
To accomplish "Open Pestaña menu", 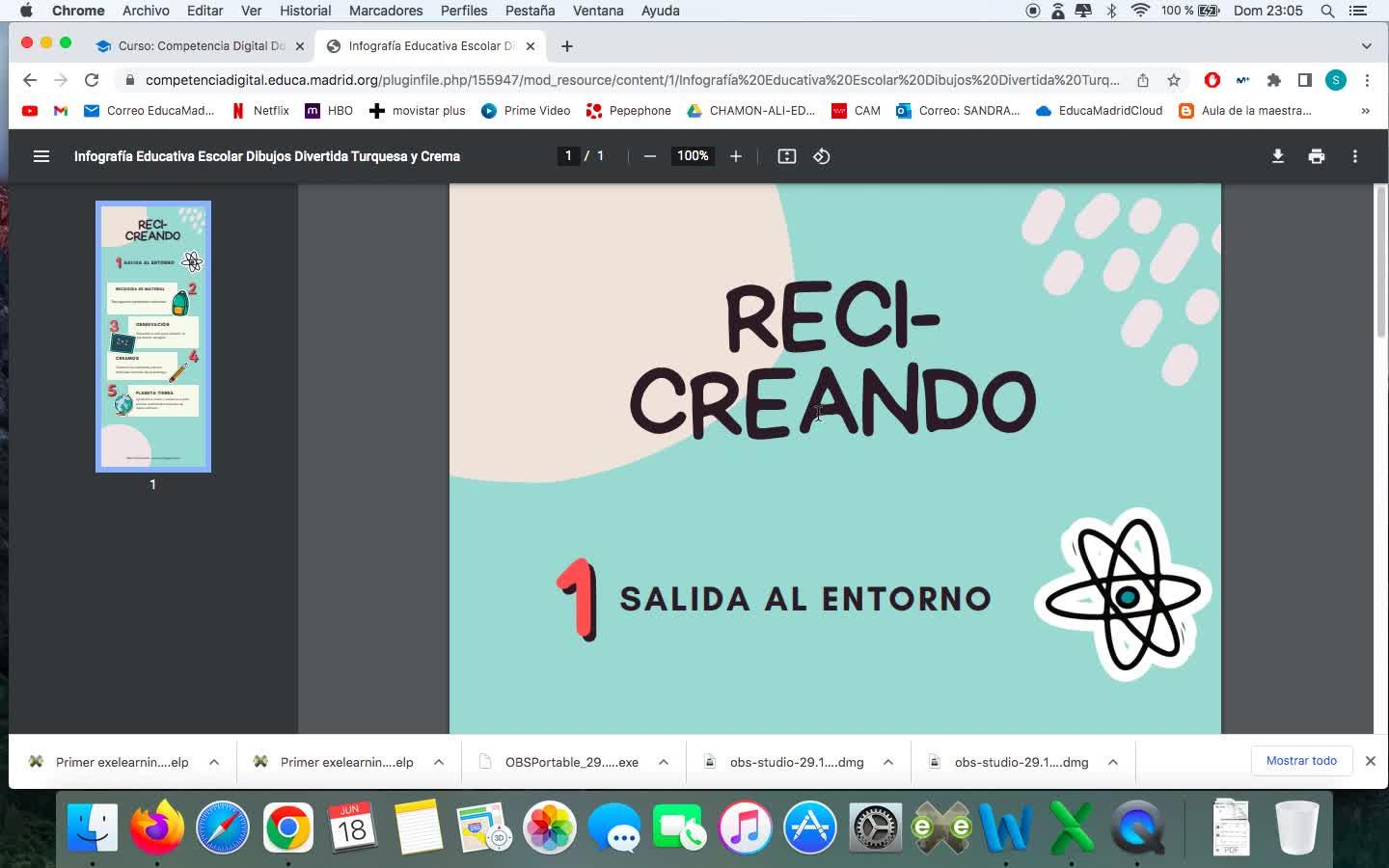I will coord(531,11).
